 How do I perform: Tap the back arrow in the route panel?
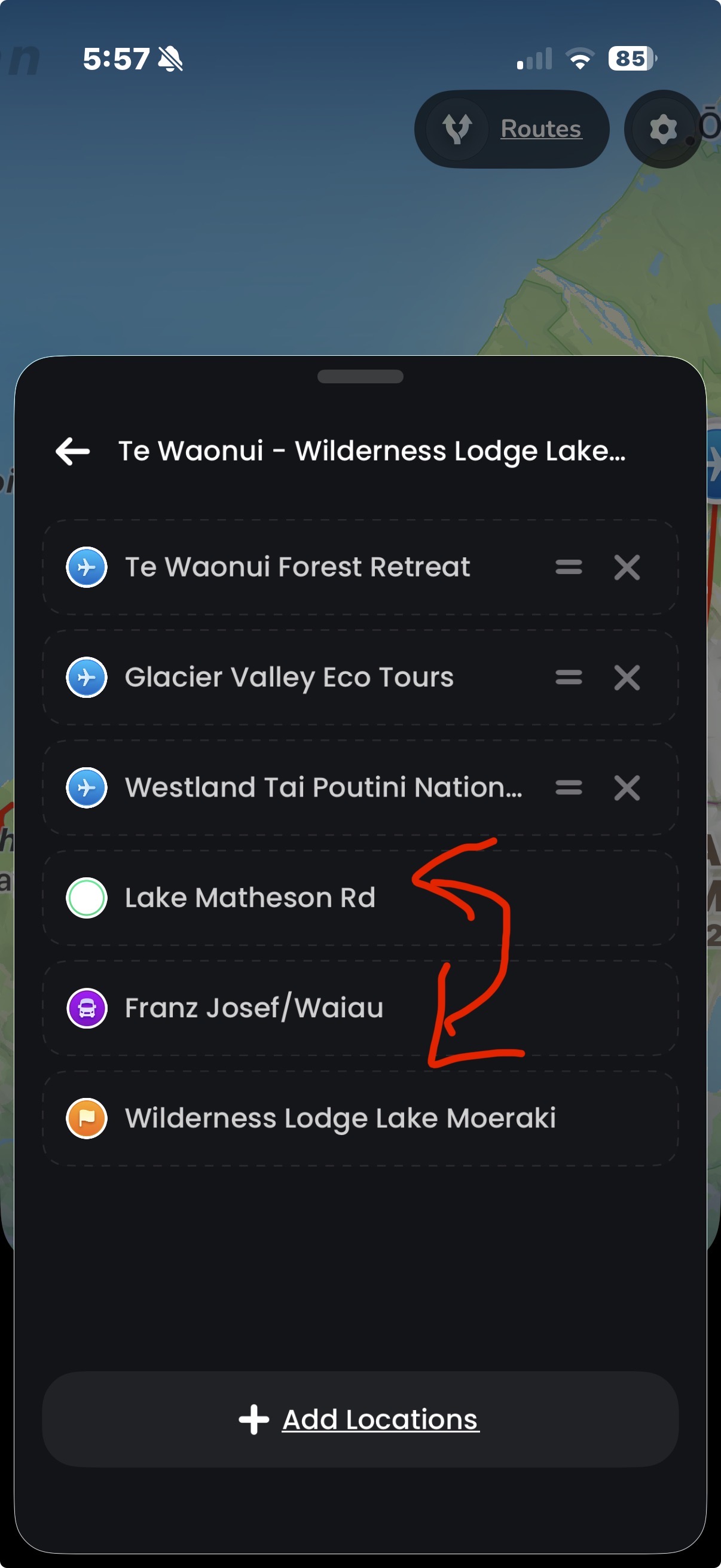pyautogui.click(x=73, y=452)
